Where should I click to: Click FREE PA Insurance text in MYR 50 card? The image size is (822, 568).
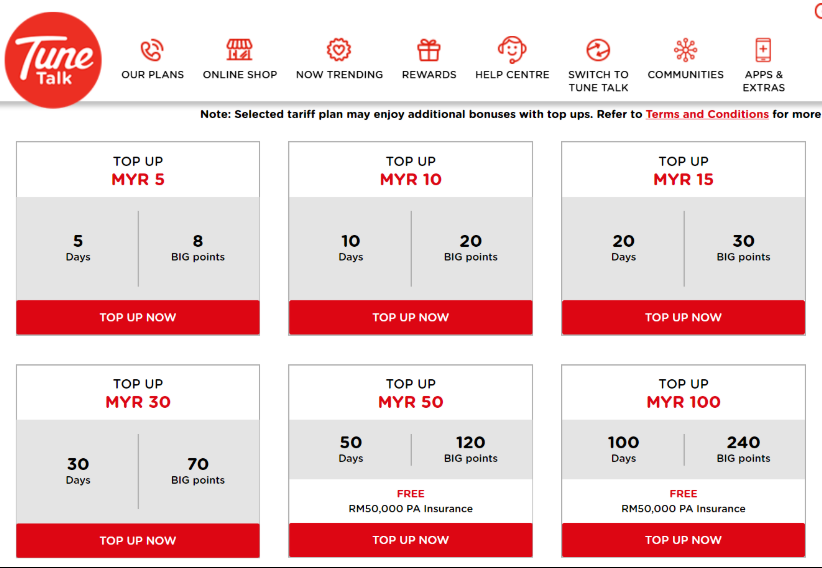tap(410, 501)
